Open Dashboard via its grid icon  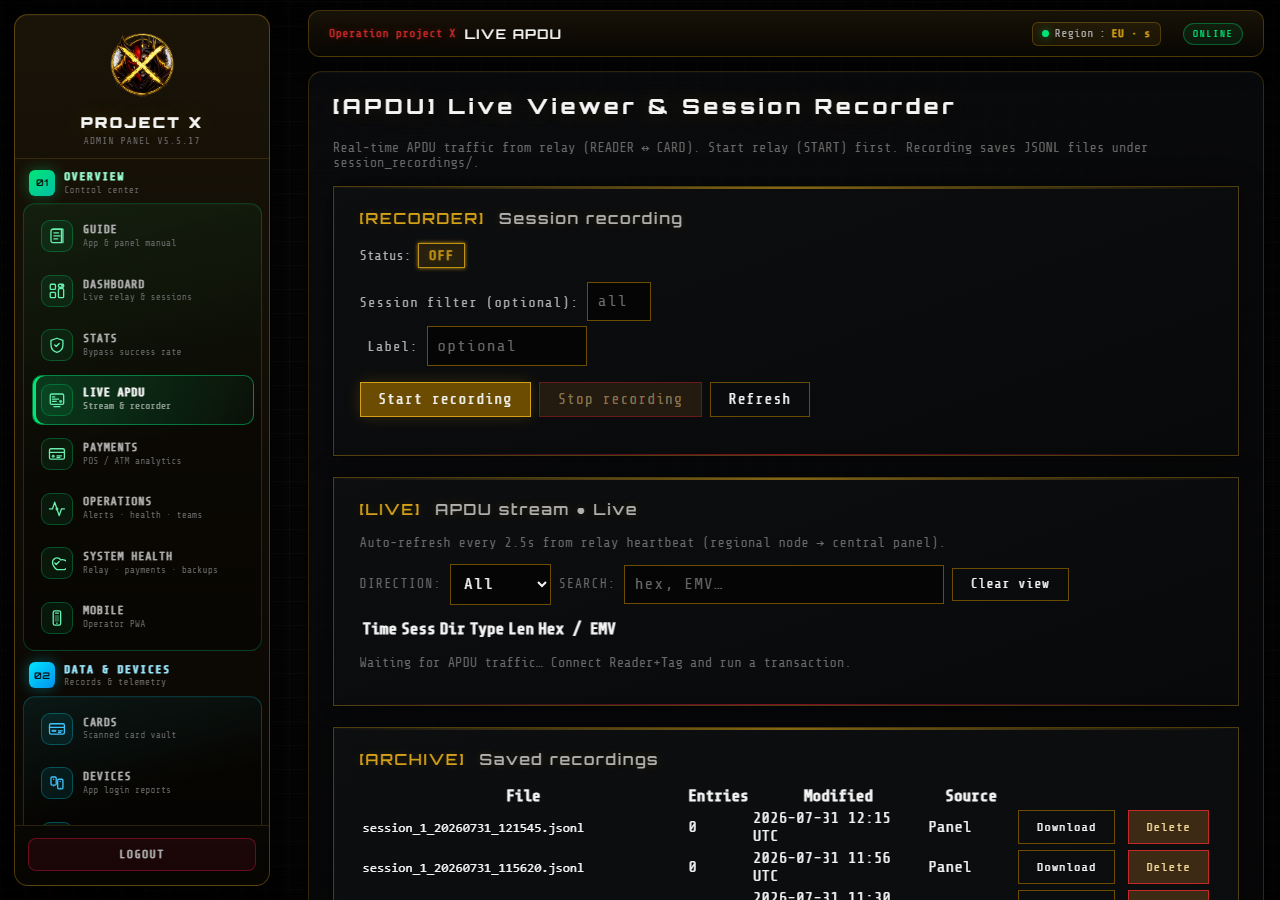tap(57, 291)
